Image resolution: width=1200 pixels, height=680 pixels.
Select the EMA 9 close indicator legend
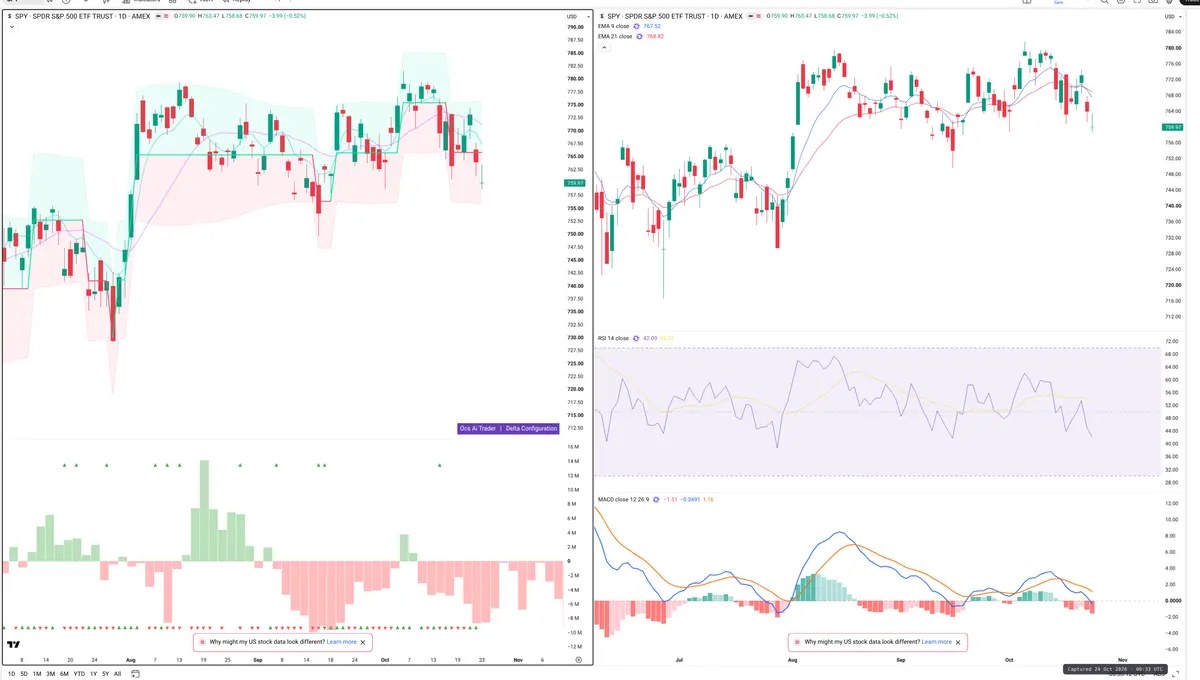[614, 26]
